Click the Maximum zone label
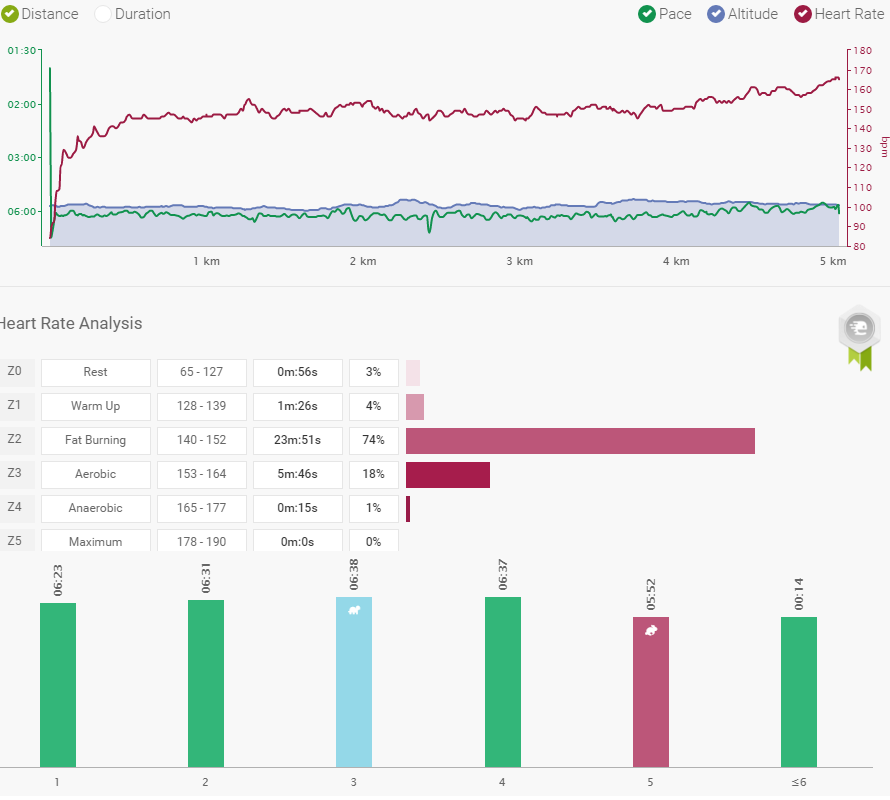Screen dimensions: 890x800 (x=96, y=541)
